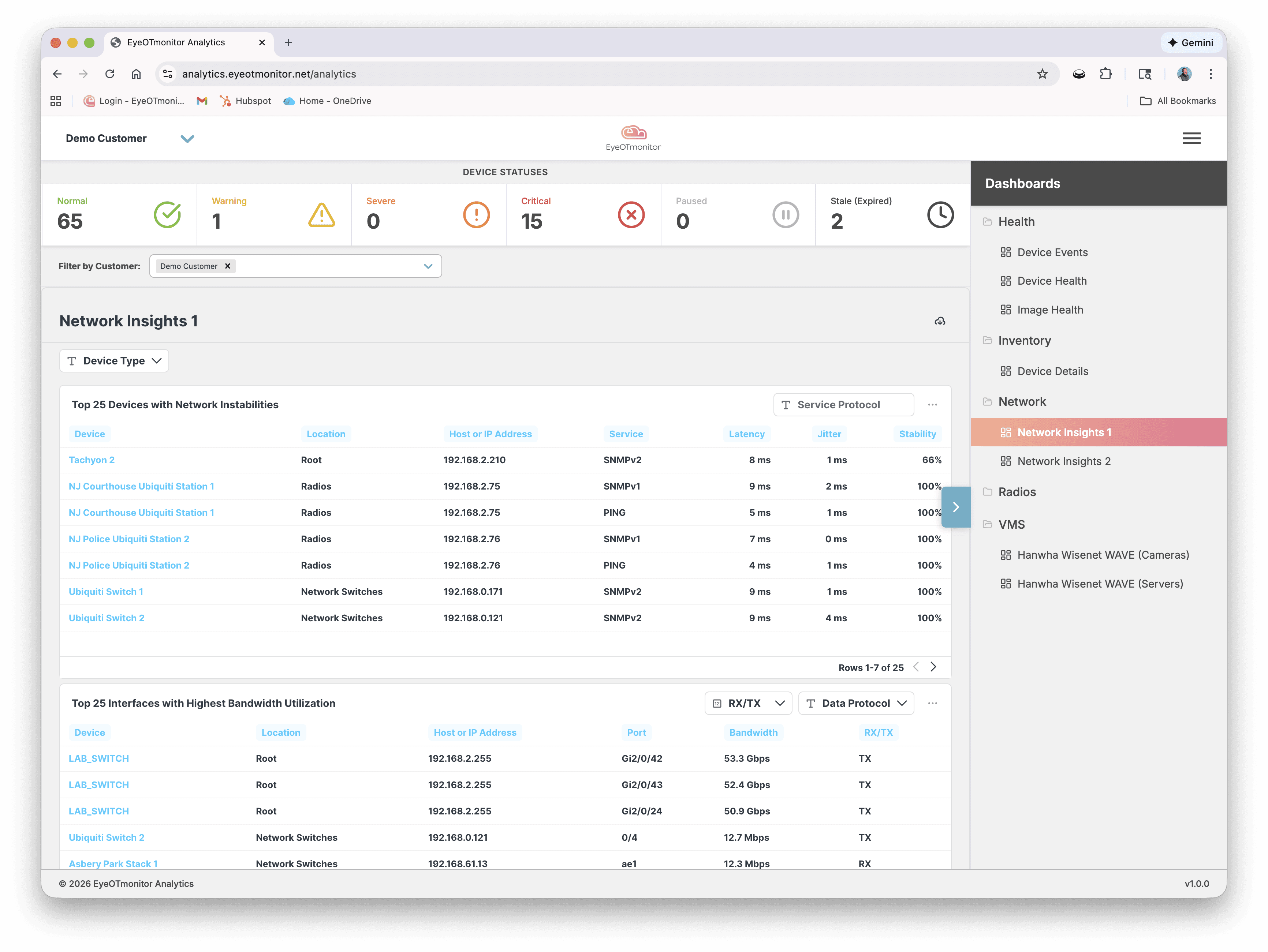Collapse the Health folder in Dashboards
The width and height of the screenshot is (1268, 952).
1016,222
